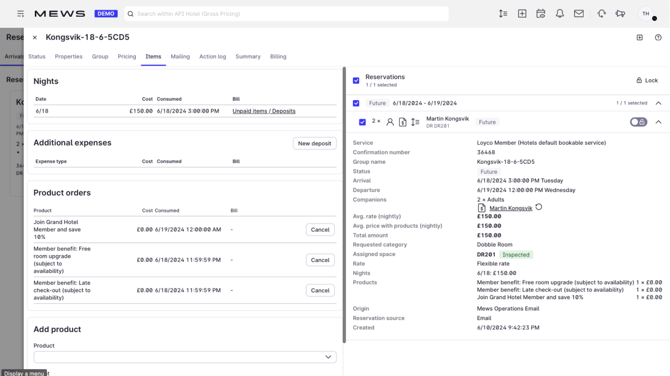The image size is (670, 376).
Task: Collapse the Martin Kongsvik reservation details chevron
Action: point(658,122)
